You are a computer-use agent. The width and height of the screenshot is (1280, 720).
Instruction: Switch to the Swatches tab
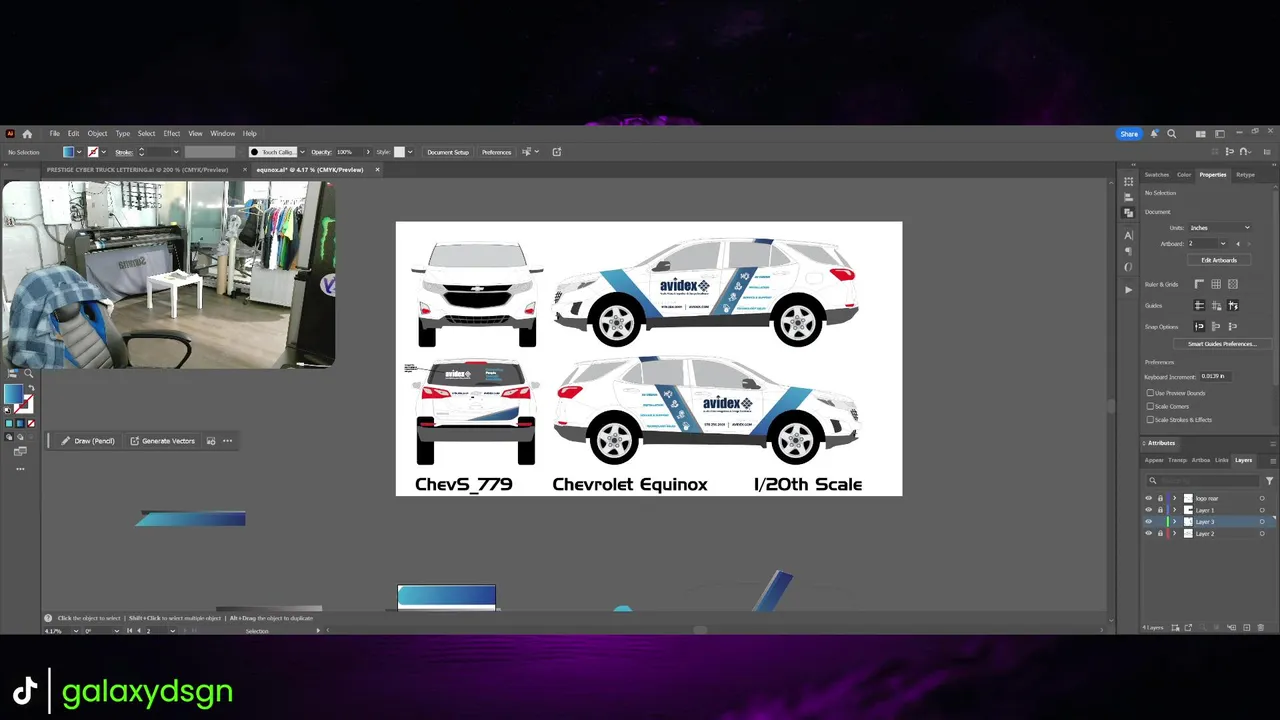click(1157, 175)
